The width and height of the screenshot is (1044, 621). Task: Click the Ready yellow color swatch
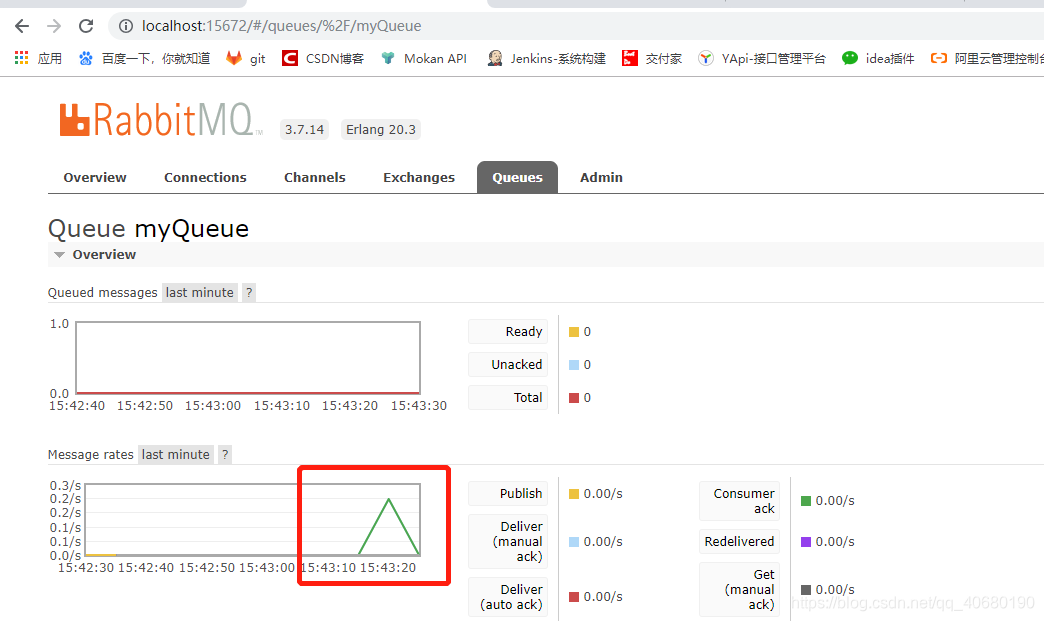(x=574, y=332)
